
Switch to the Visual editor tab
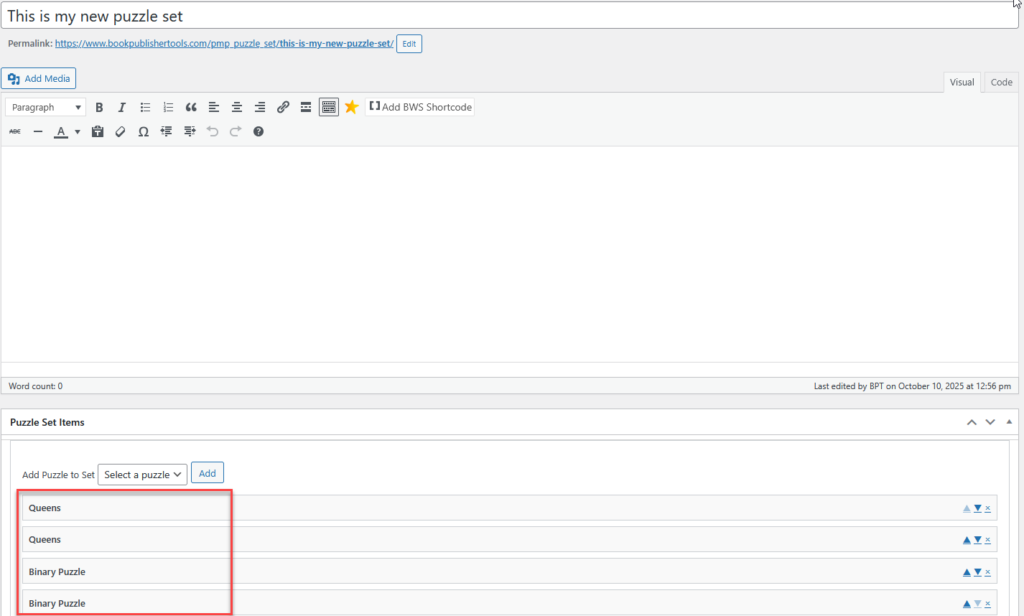[961, 82]
